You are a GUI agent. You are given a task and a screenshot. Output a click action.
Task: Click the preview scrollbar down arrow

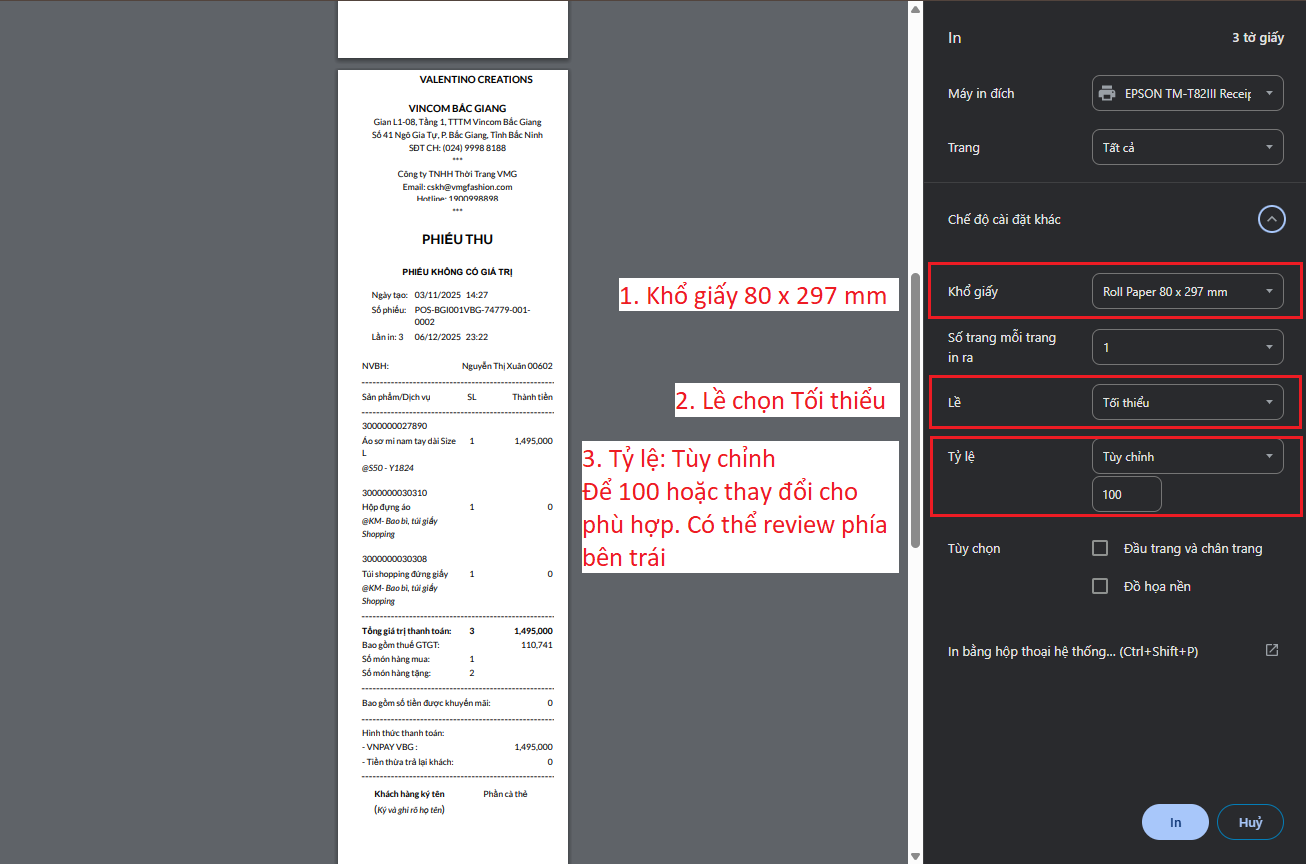click(915, 855)
